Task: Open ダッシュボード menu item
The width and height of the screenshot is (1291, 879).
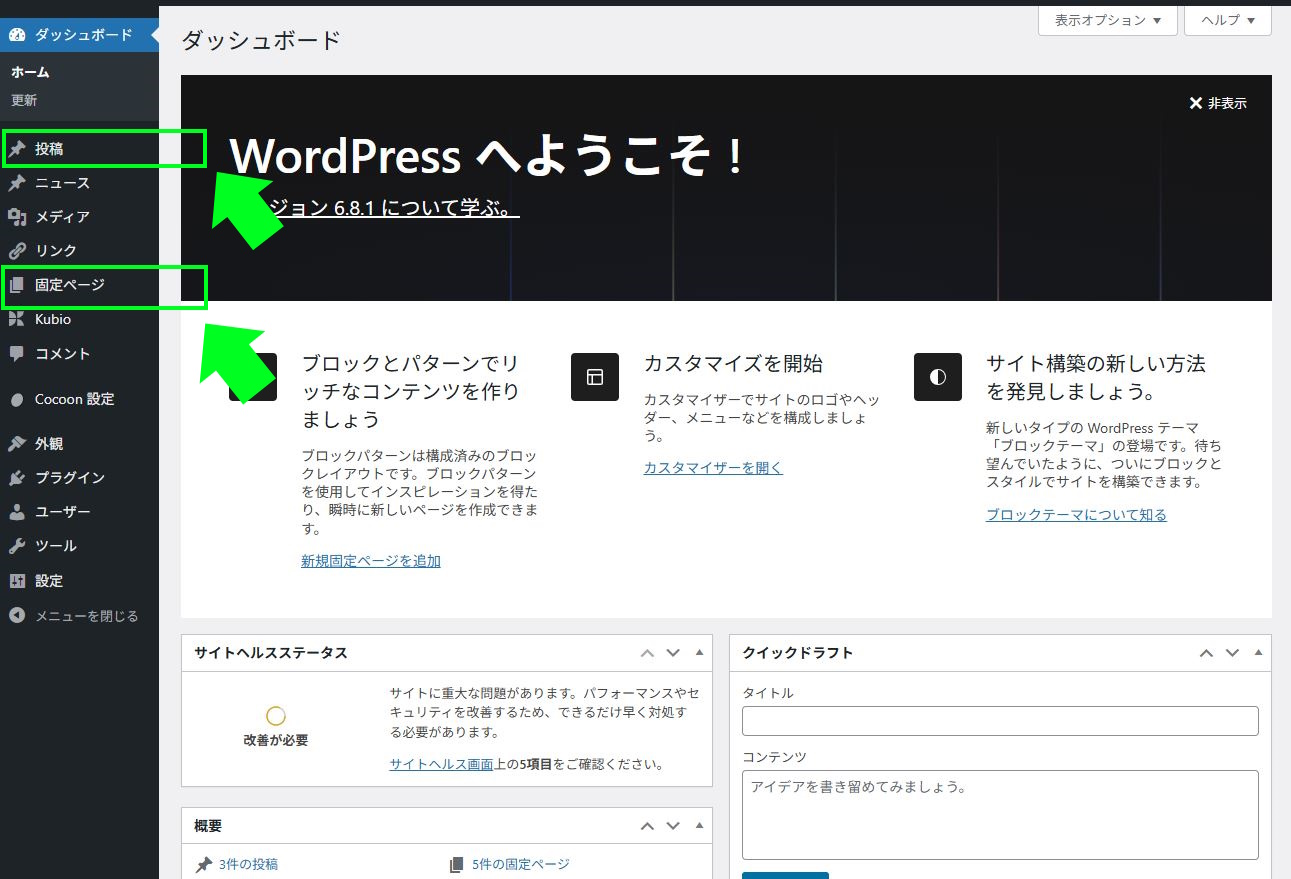Action: coord(79,35)
